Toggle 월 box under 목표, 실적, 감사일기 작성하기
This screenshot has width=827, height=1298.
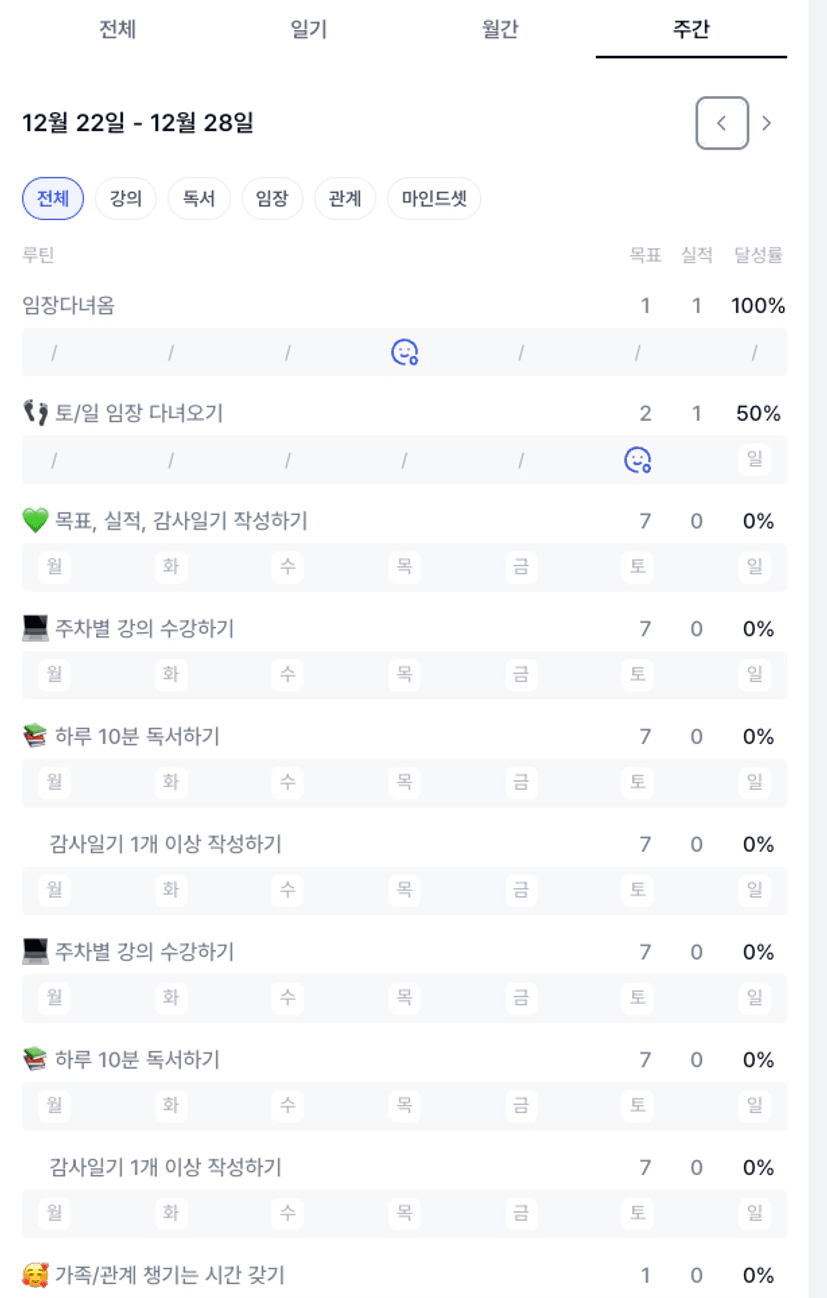pos(54,567)
